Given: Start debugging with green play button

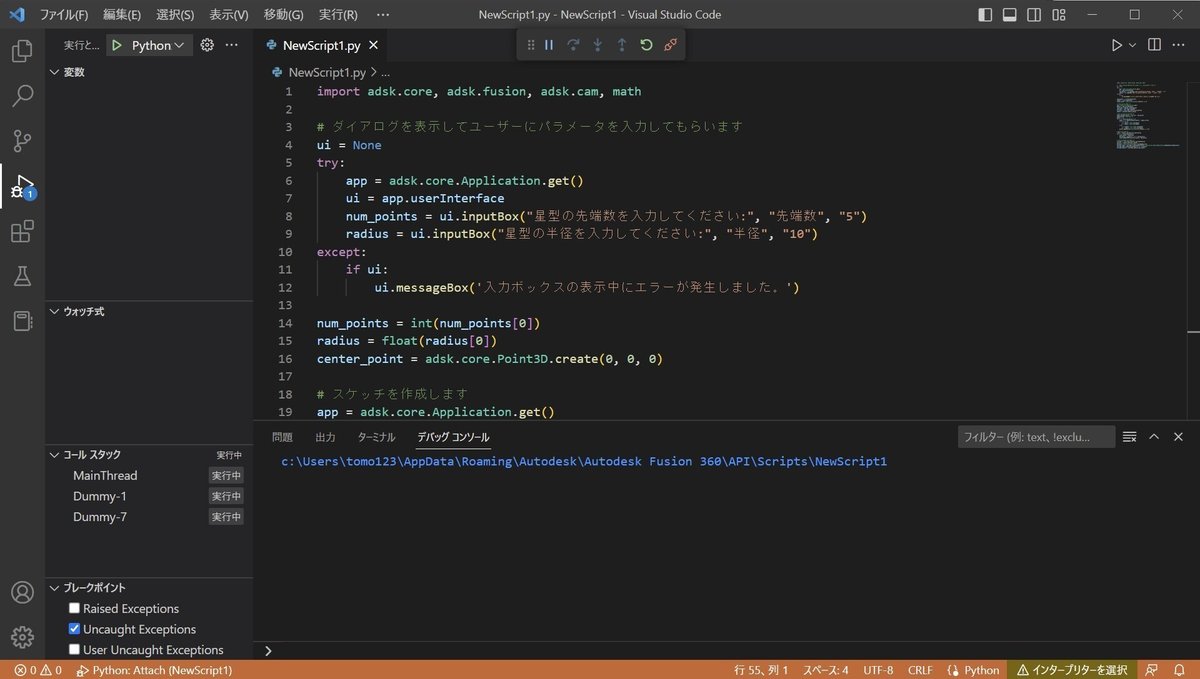Looking at the screenshot, I should point(118,45).
